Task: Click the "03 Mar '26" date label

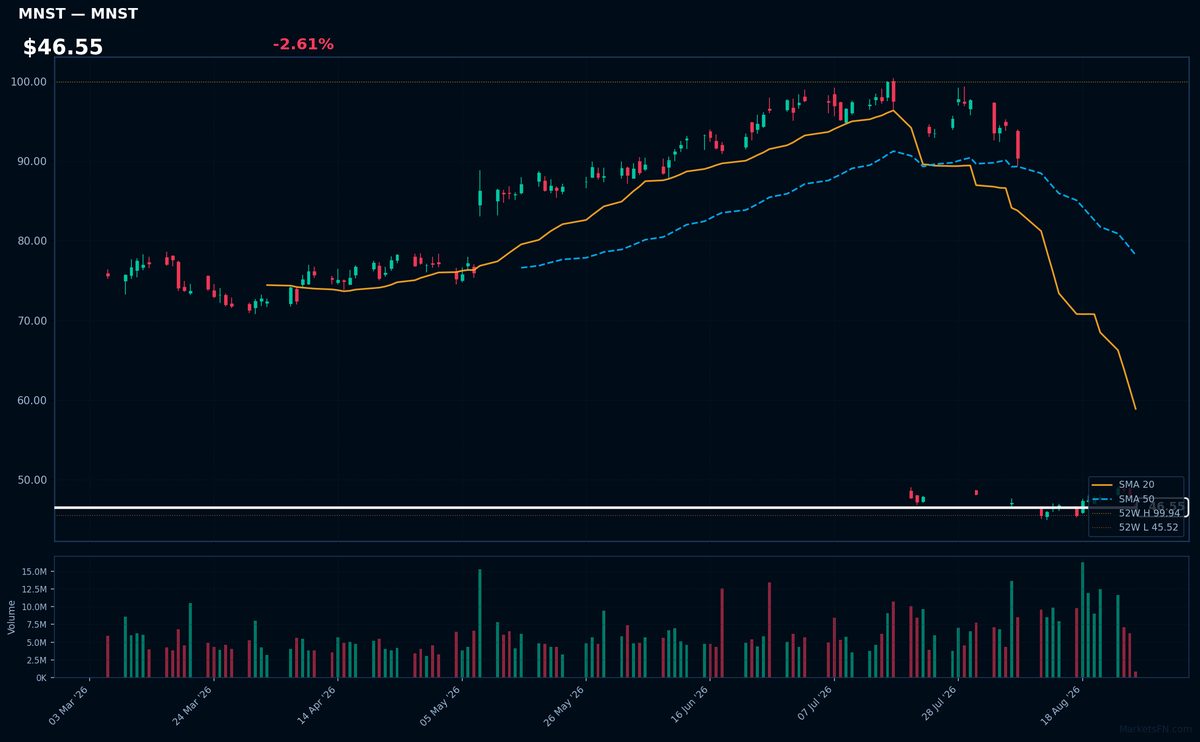Action: coord(70,703)
